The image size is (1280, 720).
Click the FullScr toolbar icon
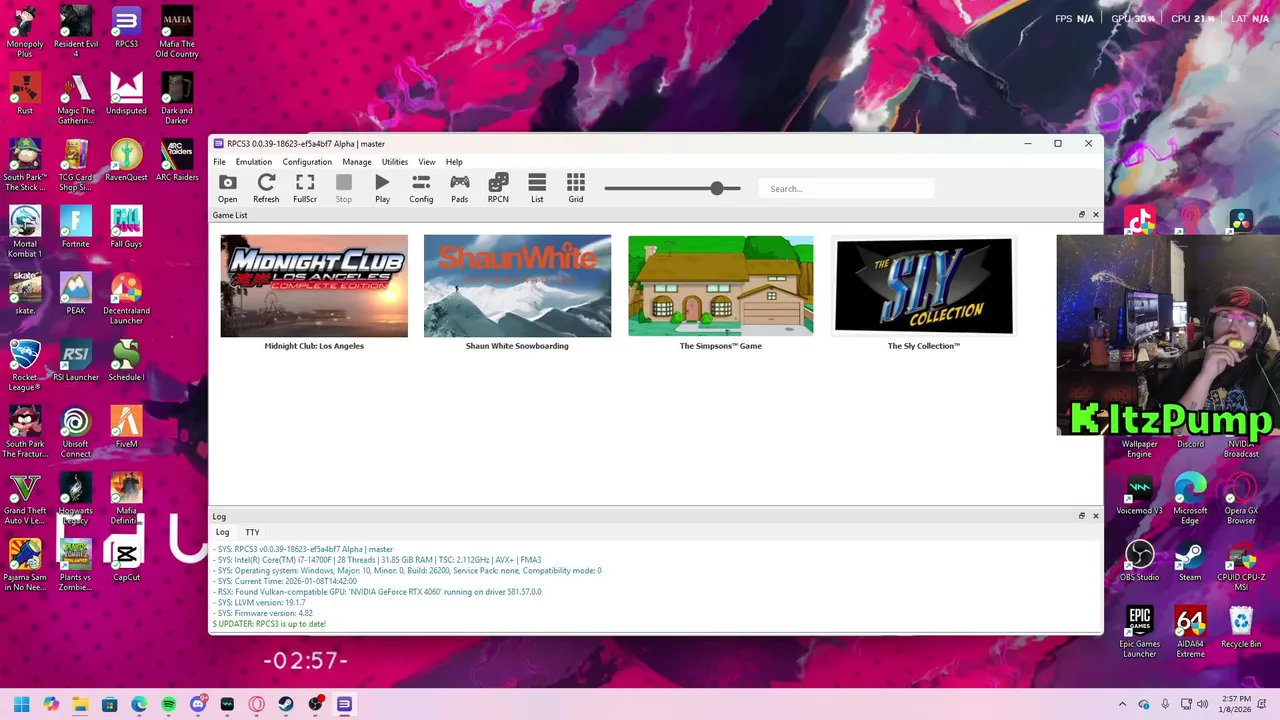(x=305, y=187)
